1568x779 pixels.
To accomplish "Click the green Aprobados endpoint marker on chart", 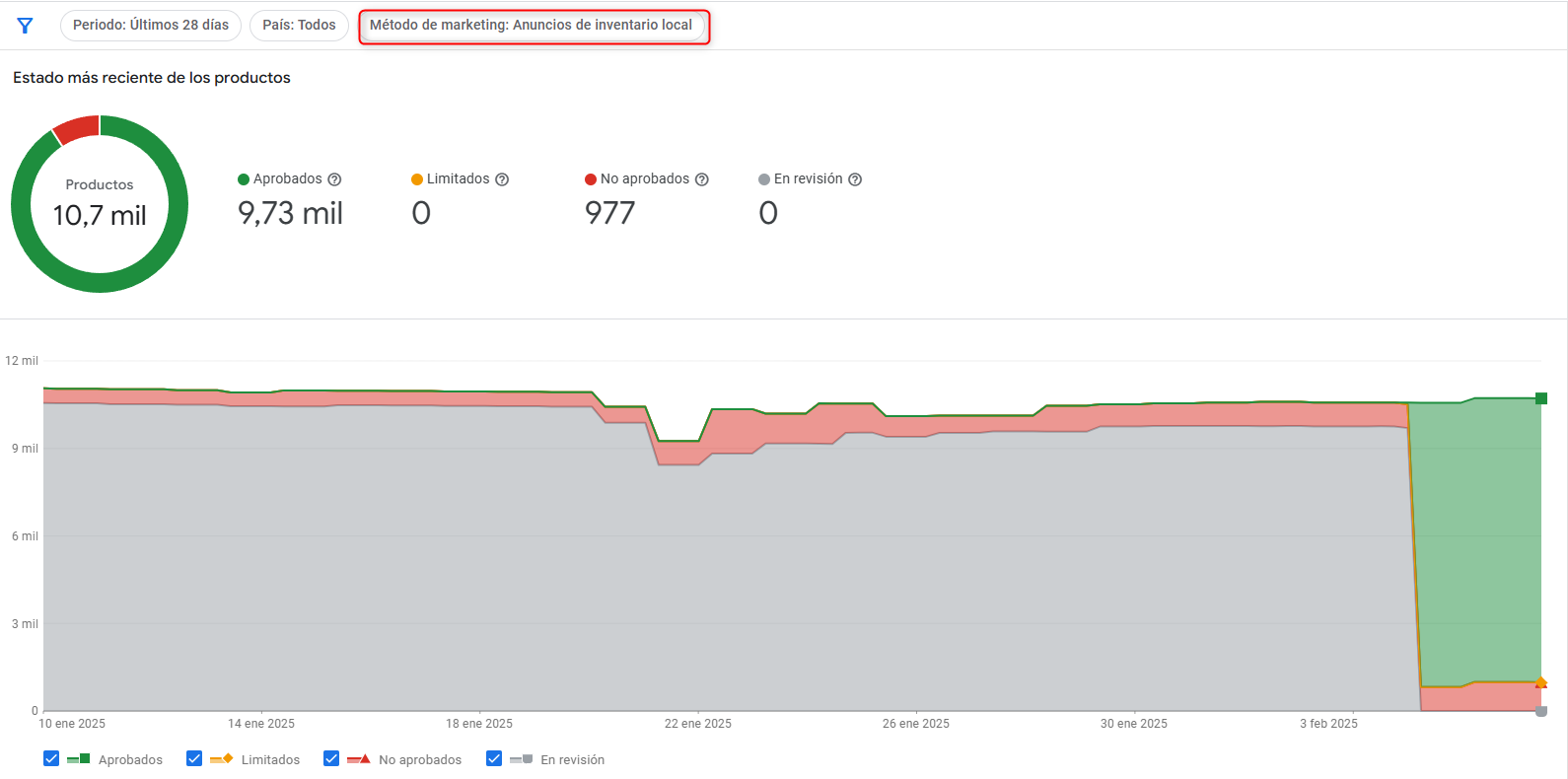I will tap(1541, 398).
